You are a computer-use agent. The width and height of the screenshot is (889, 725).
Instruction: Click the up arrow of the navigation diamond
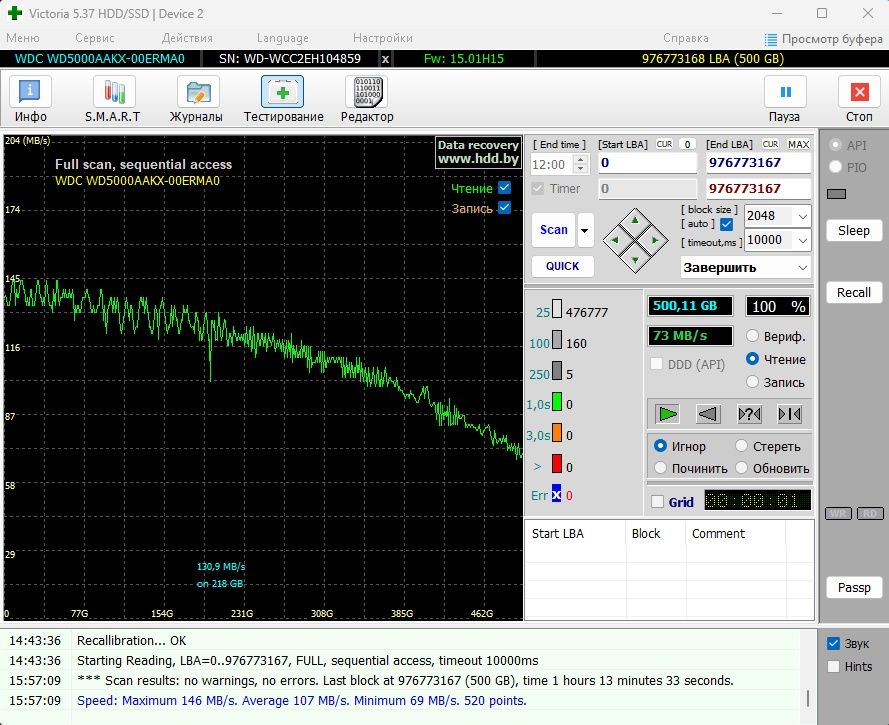635,220
